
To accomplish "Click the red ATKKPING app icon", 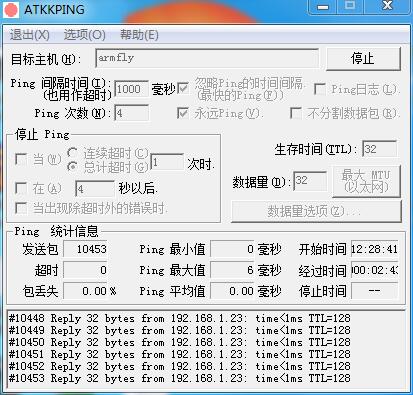I will point(11,9).
